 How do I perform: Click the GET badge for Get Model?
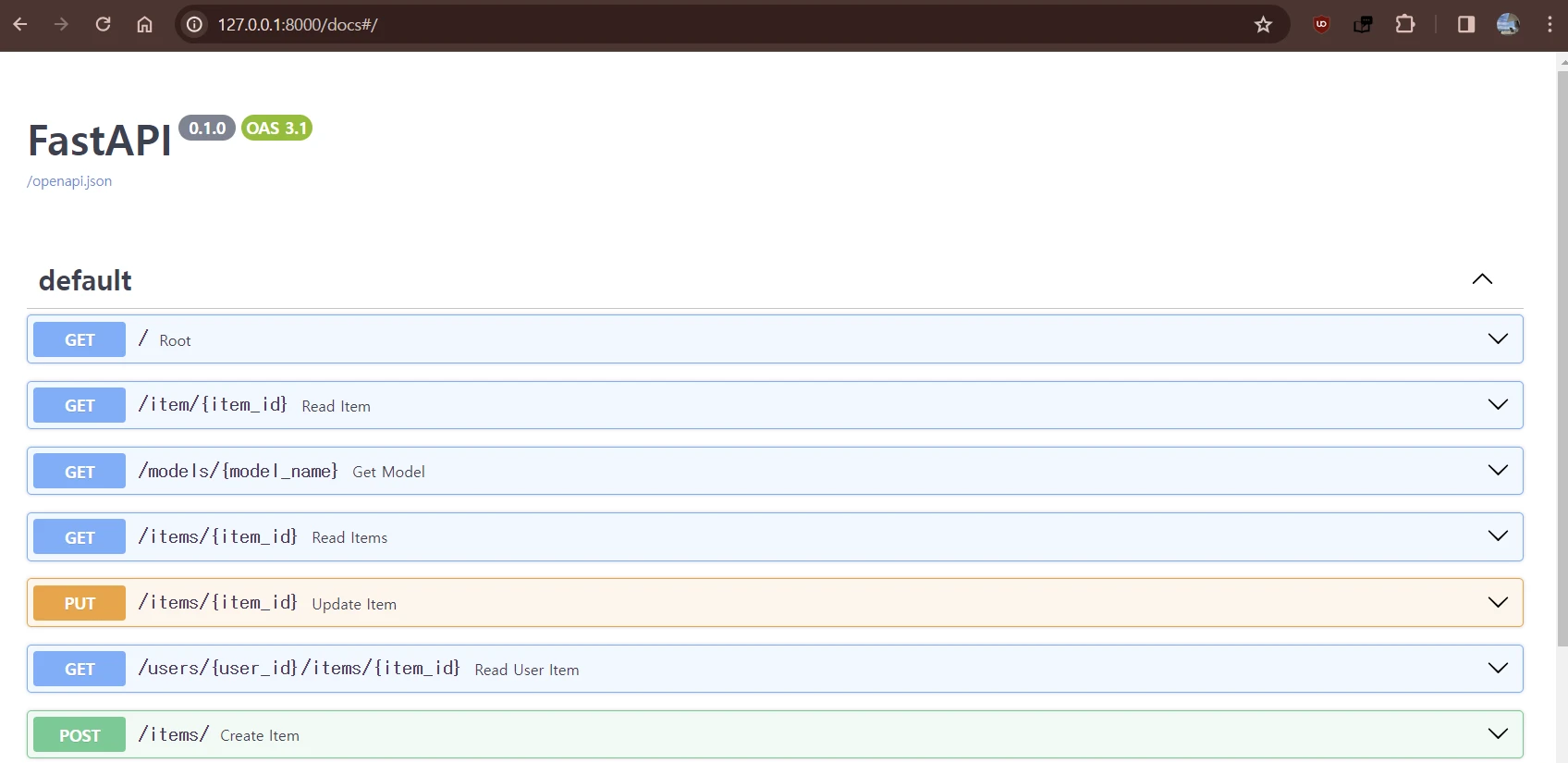80,471
